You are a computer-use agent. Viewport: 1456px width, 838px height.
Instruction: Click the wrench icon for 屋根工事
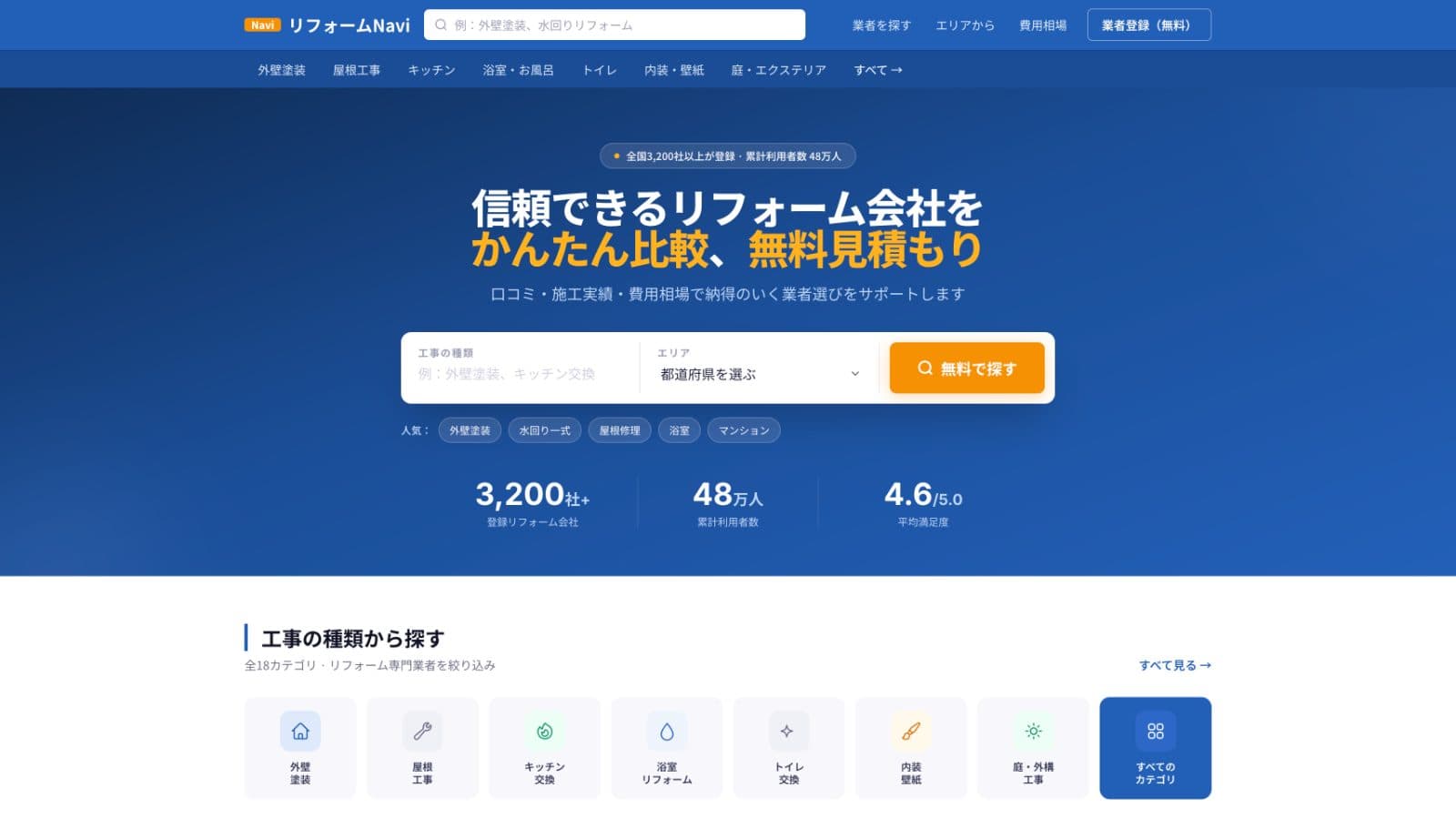tap(422, 731)
